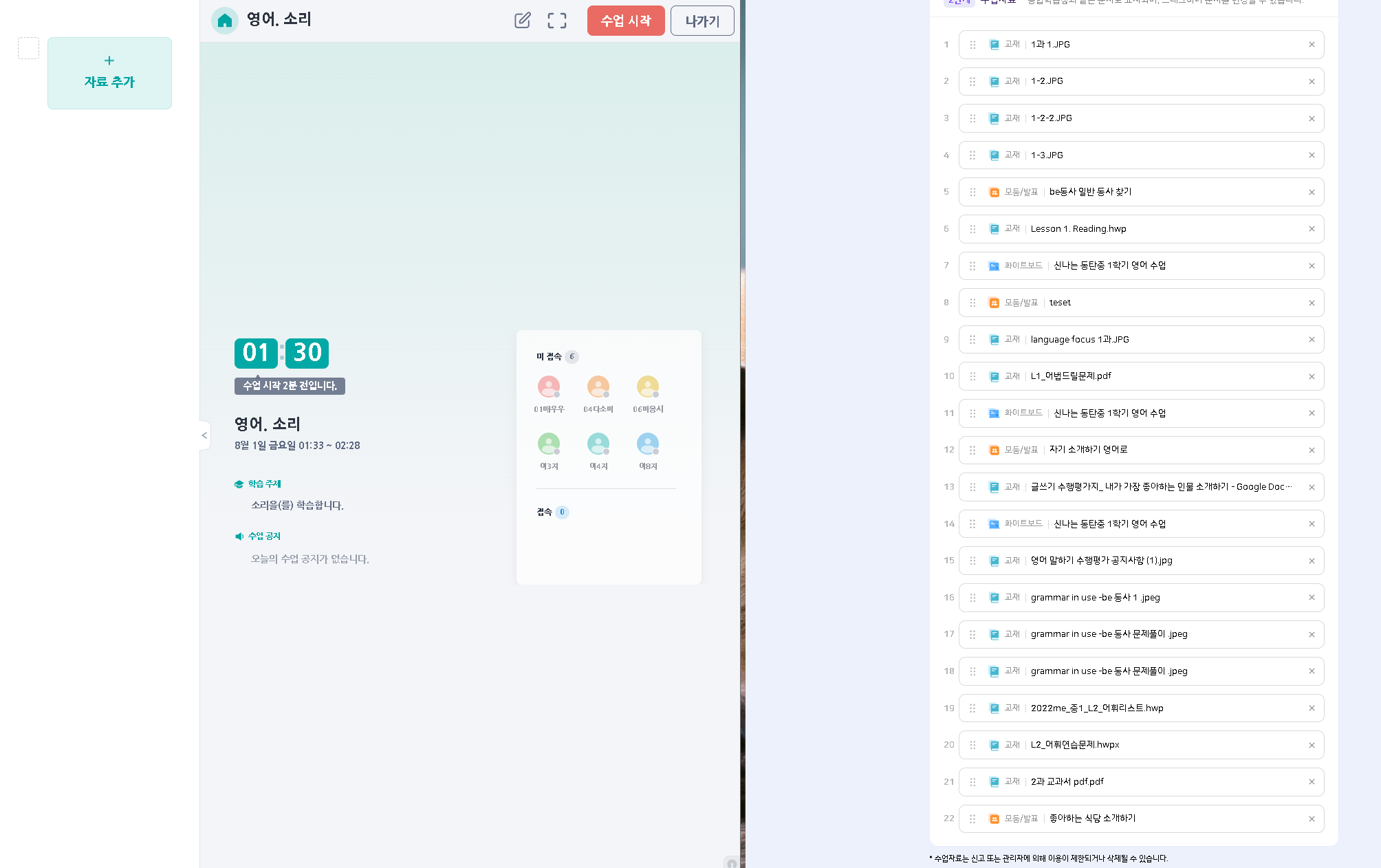Screen dimensions: 1381x868
Task: Open the L1_어법드릴문제.pdf list item
Action: tap(1071, 376)
